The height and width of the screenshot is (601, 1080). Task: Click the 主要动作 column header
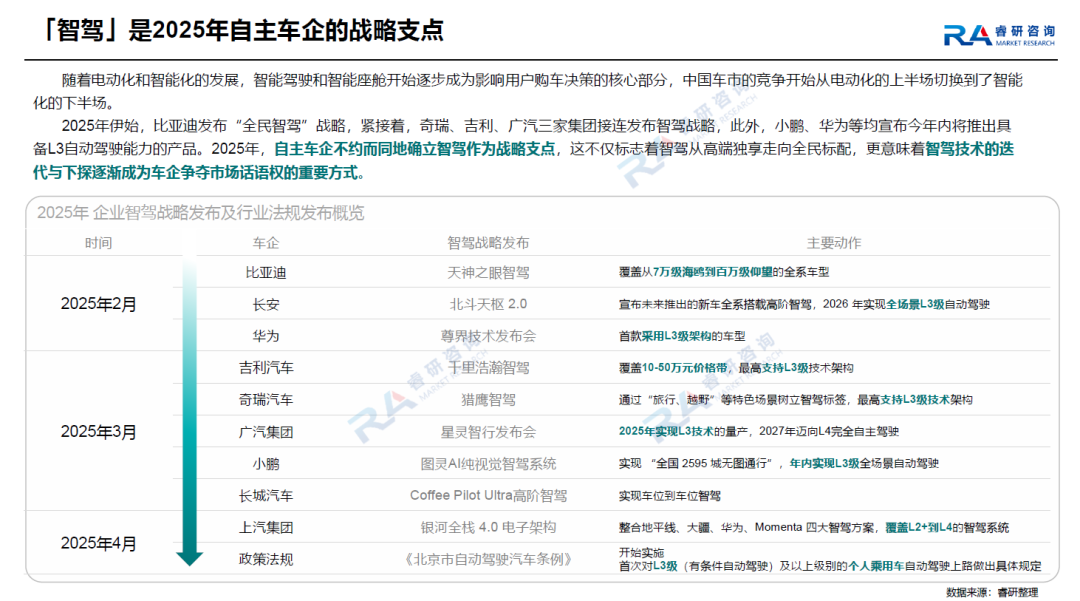point(833,243)
